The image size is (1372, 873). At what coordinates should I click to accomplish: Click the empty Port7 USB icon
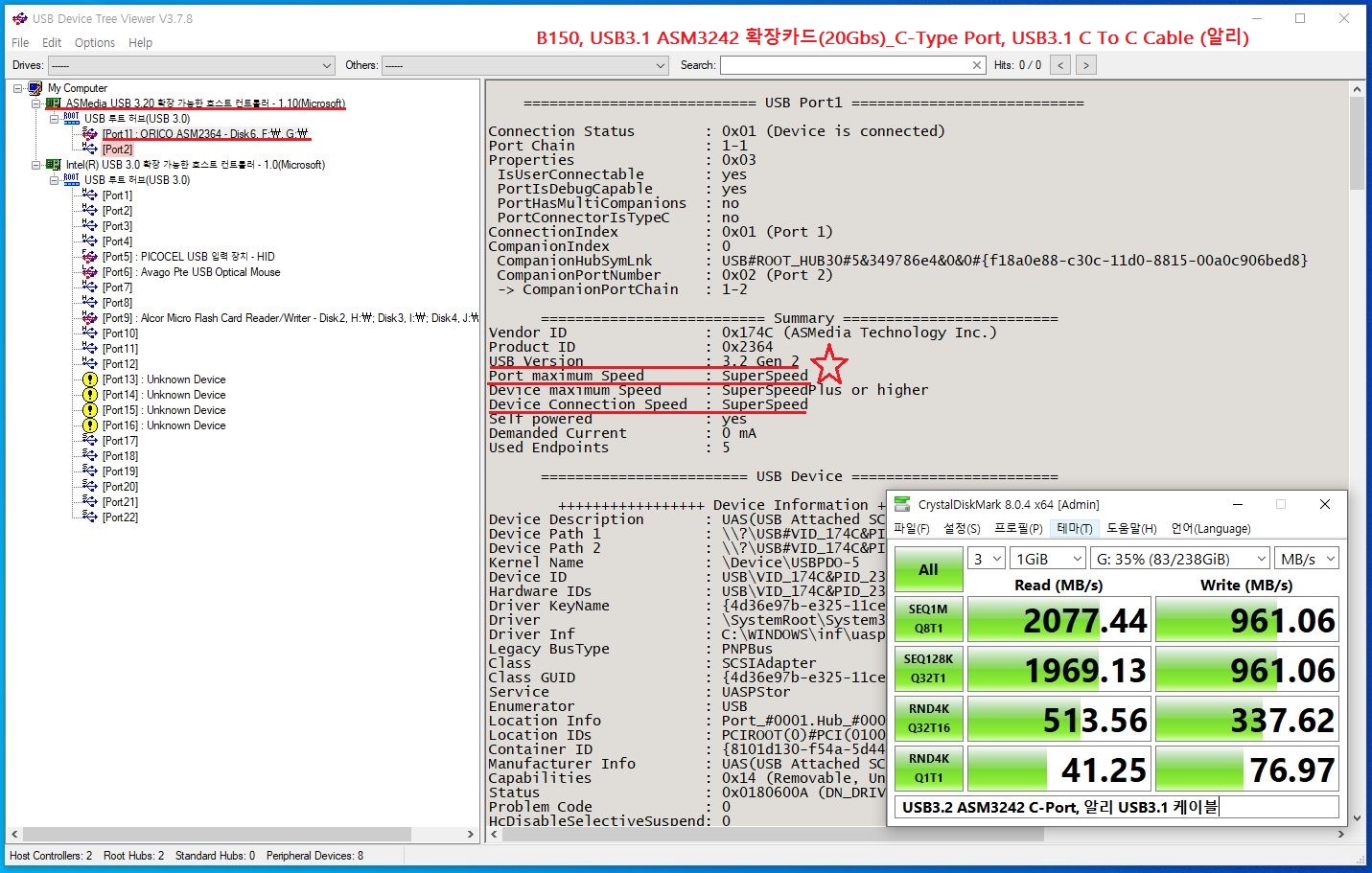[x=90, y=287]
